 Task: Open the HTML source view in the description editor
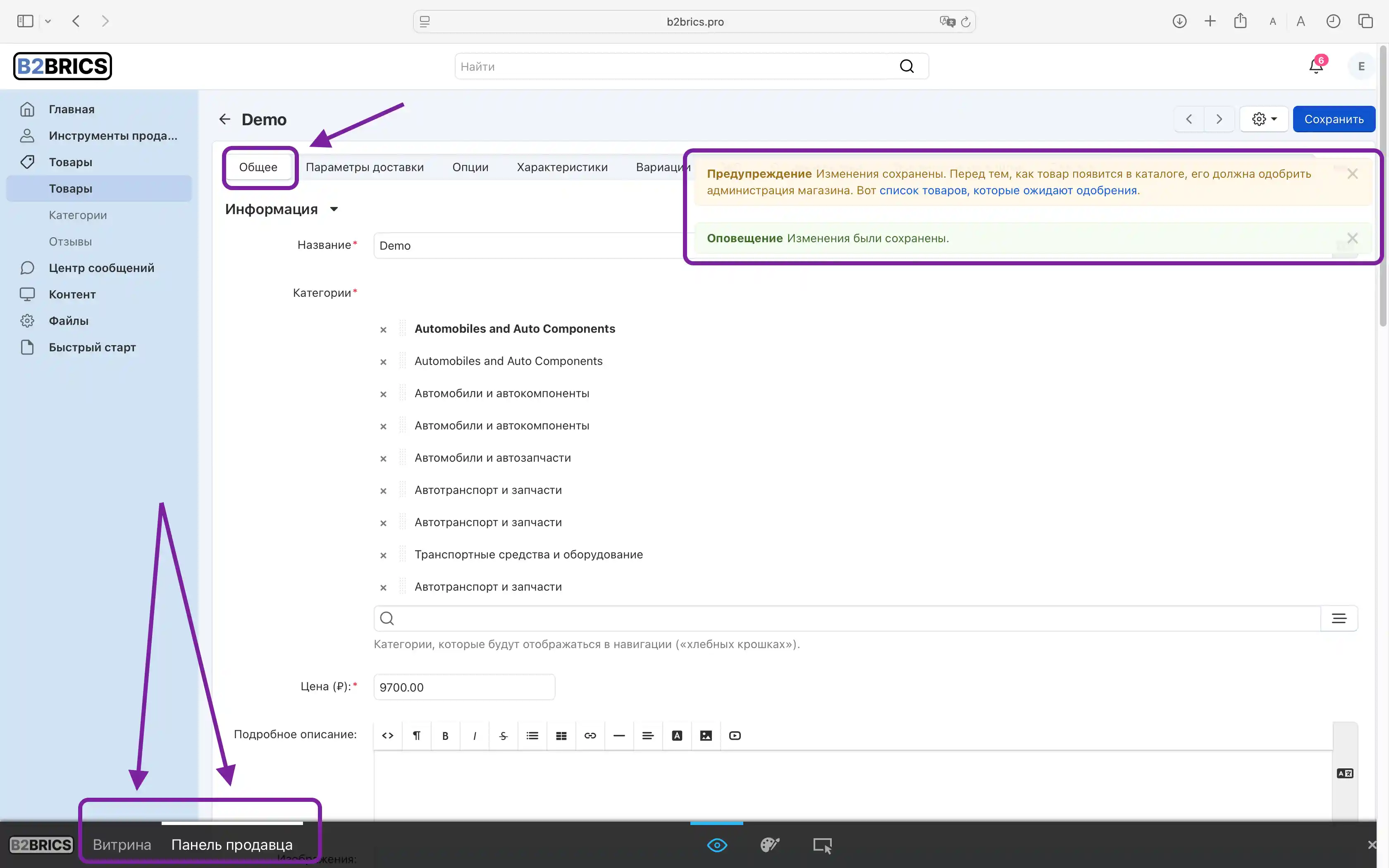[387, 735]
